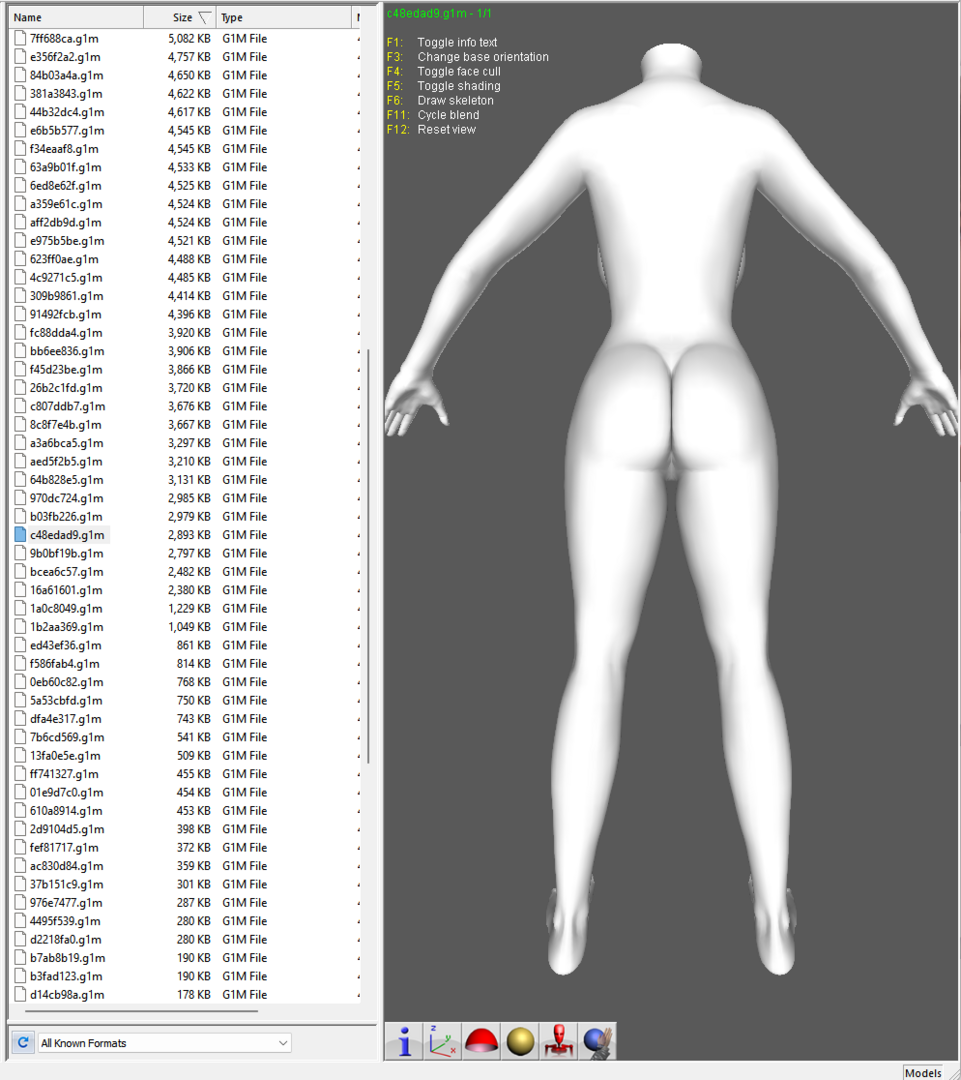Toggle the XYZ axes display icon
The image size is (961, 1080).
[x=442, y=1041]
